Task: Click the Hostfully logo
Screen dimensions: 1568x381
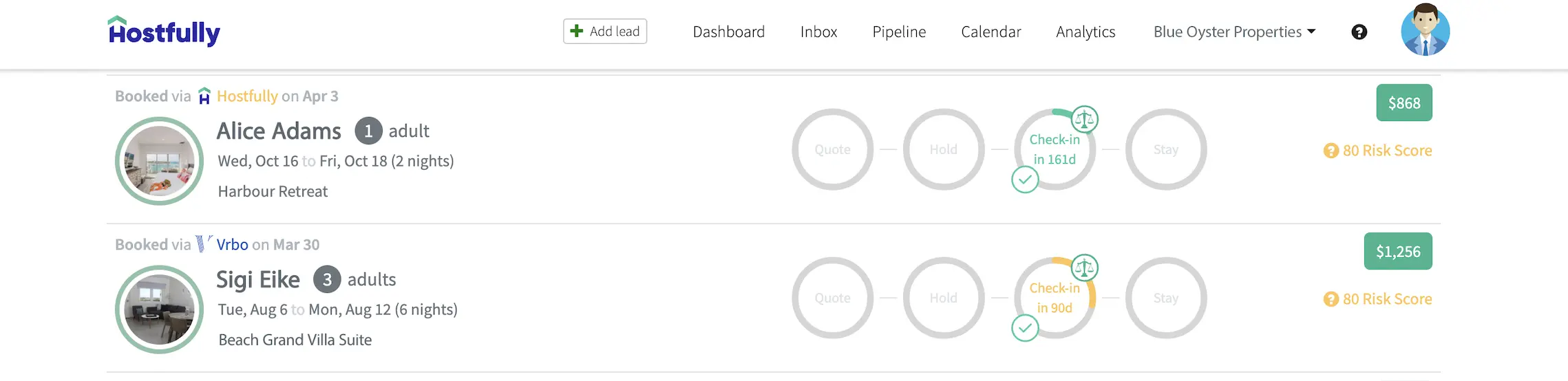Action: (164, 32)
